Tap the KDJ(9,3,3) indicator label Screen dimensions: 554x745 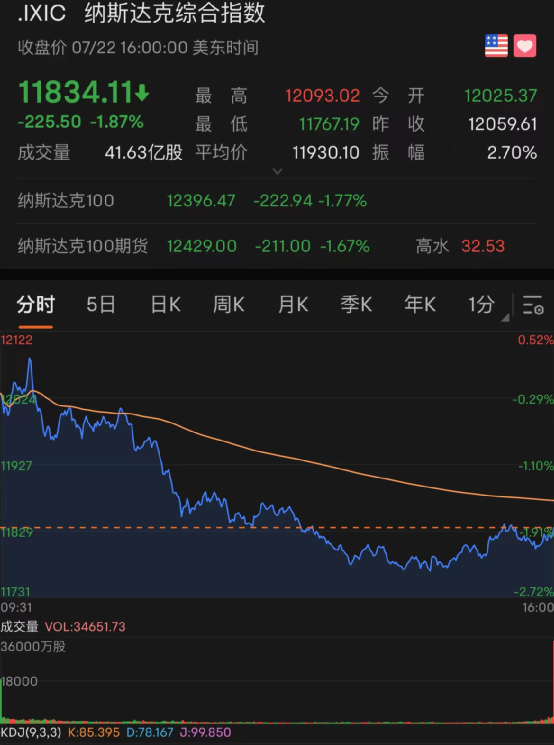[x=31, y=732]
